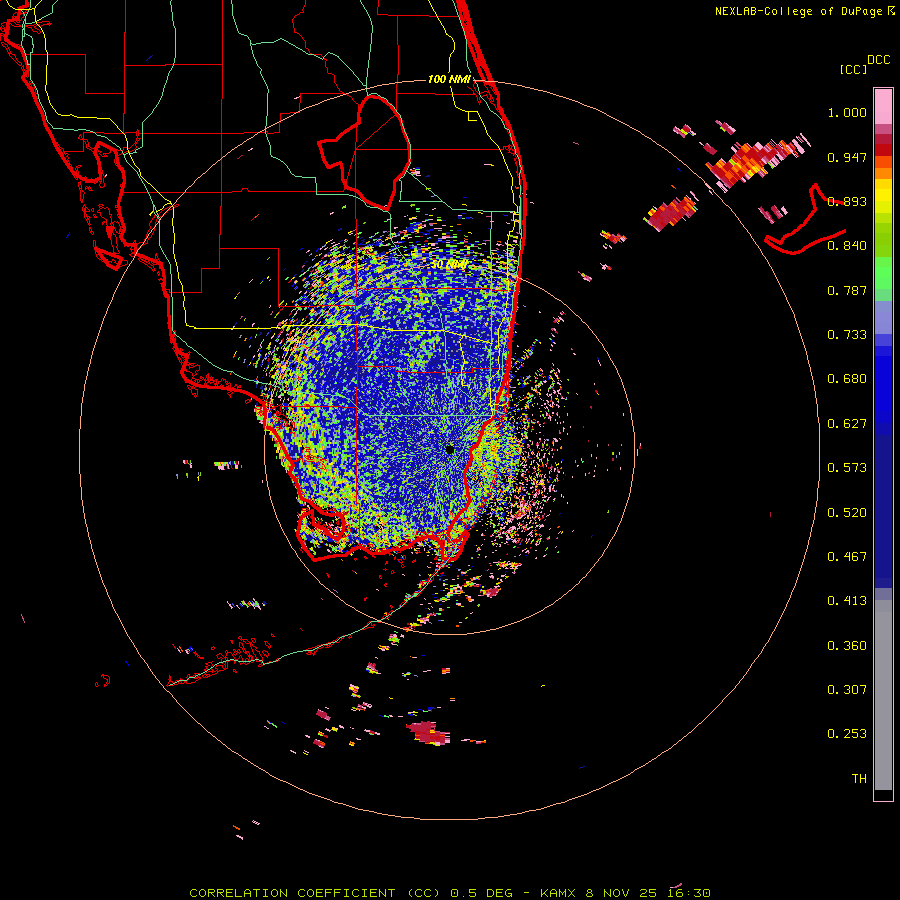Click the TH threshold legend label
The height and width of the screenshot is (900, 900).
click(859, 779)
